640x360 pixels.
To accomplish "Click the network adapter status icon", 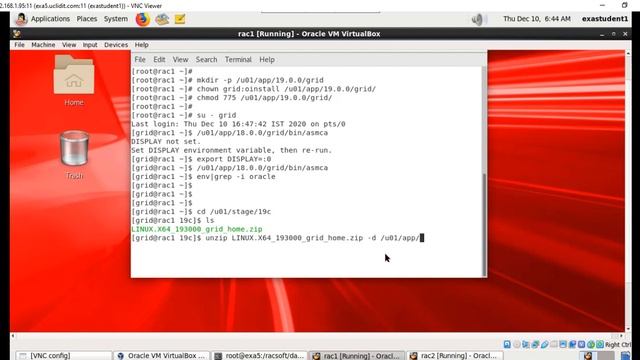I will point(535,344).
